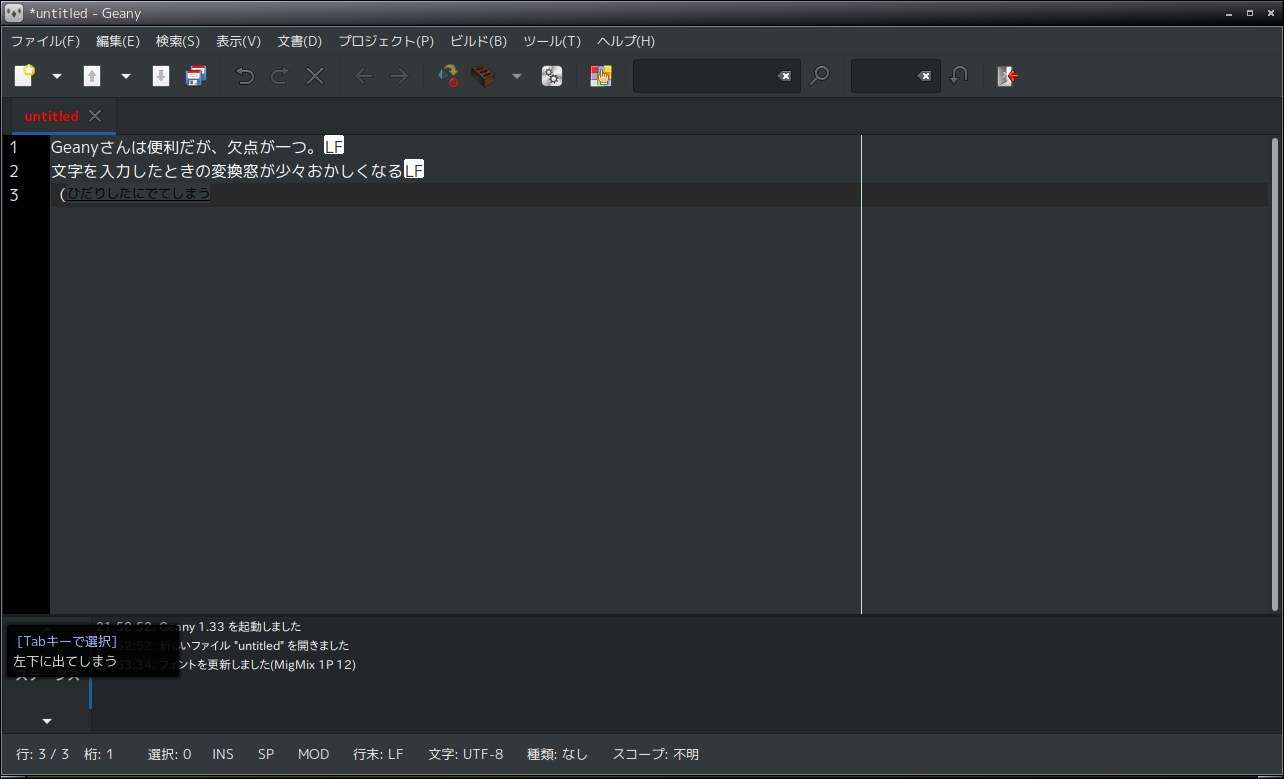Click the magnifier find icon
The image size is (1284, 779).
(820, 76)
